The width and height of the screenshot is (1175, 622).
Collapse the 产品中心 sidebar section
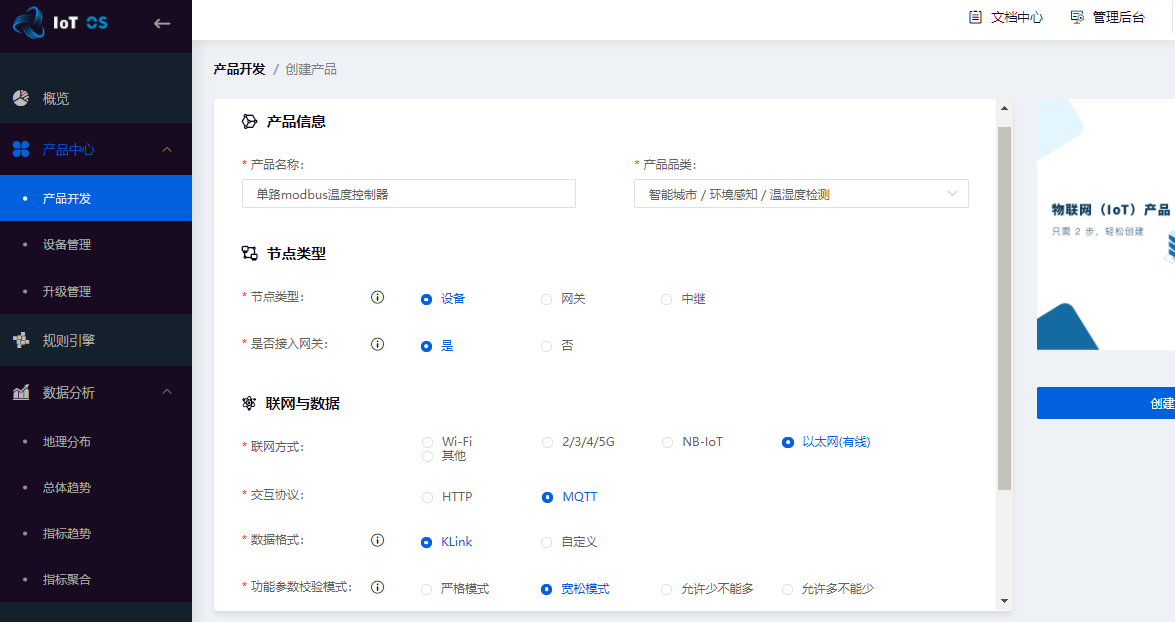pos(167,150)
